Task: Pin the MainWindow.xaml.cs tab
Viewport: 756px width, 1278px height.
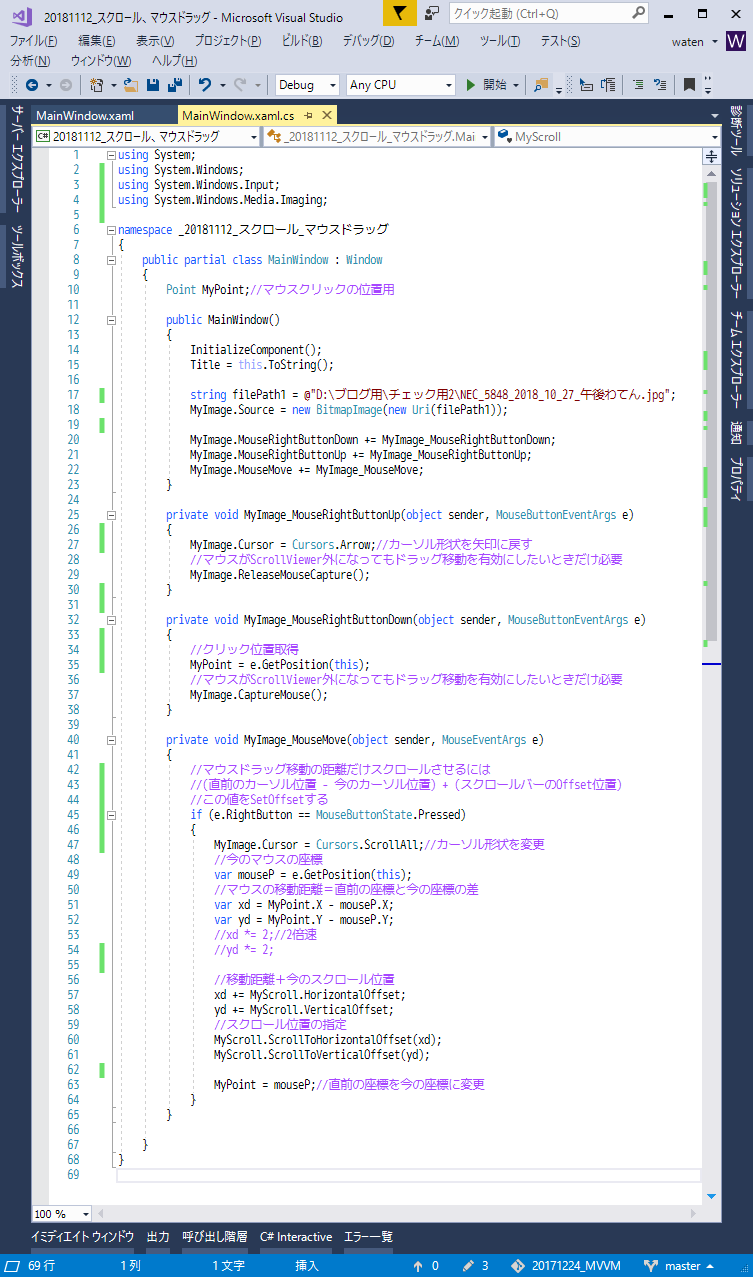Action: [x=309, y=116]
